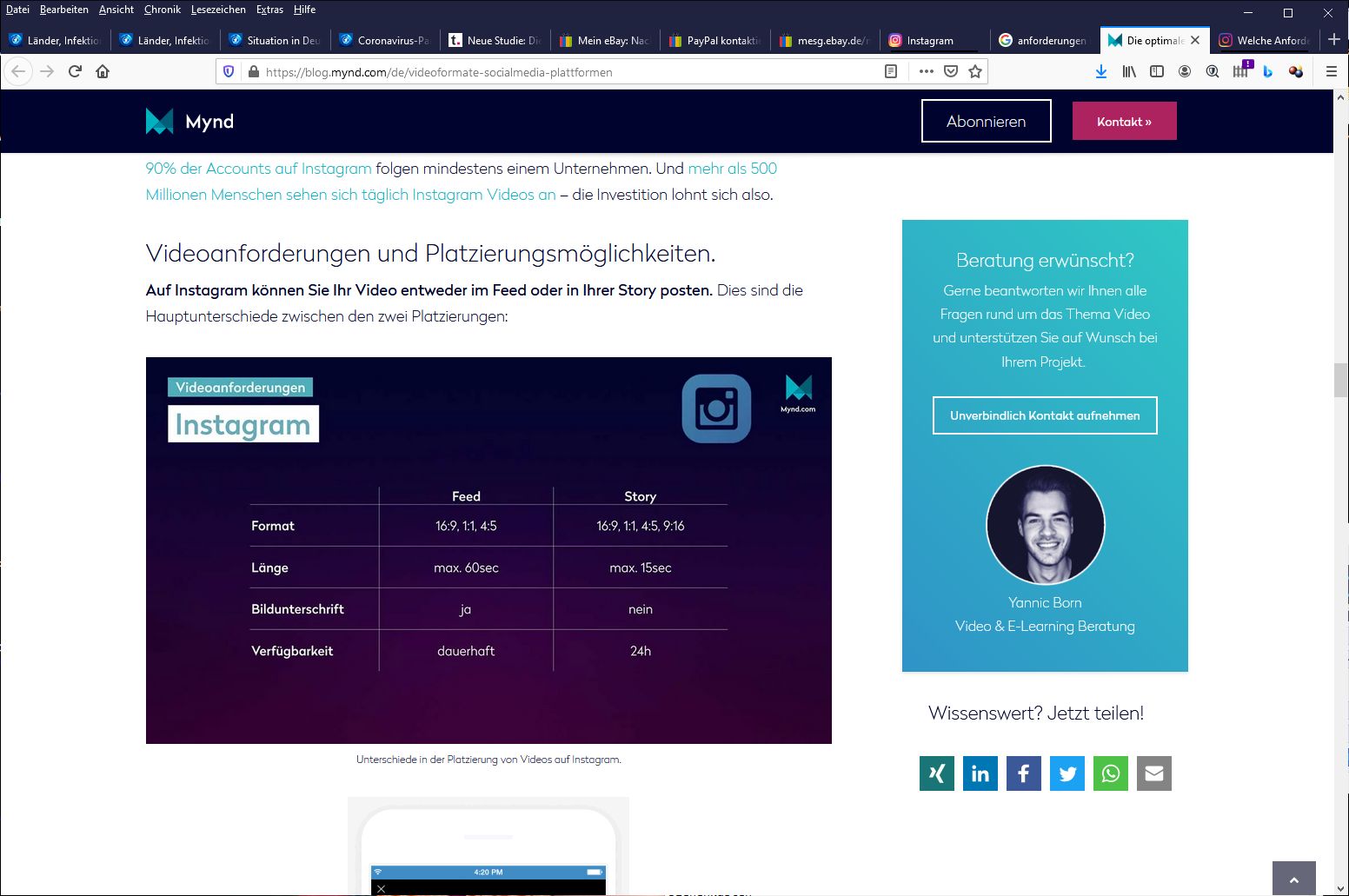This screenshot has width=1349, height=896.
Task: Open the Lesezeichen menu
Action: (x=218, y=10)
